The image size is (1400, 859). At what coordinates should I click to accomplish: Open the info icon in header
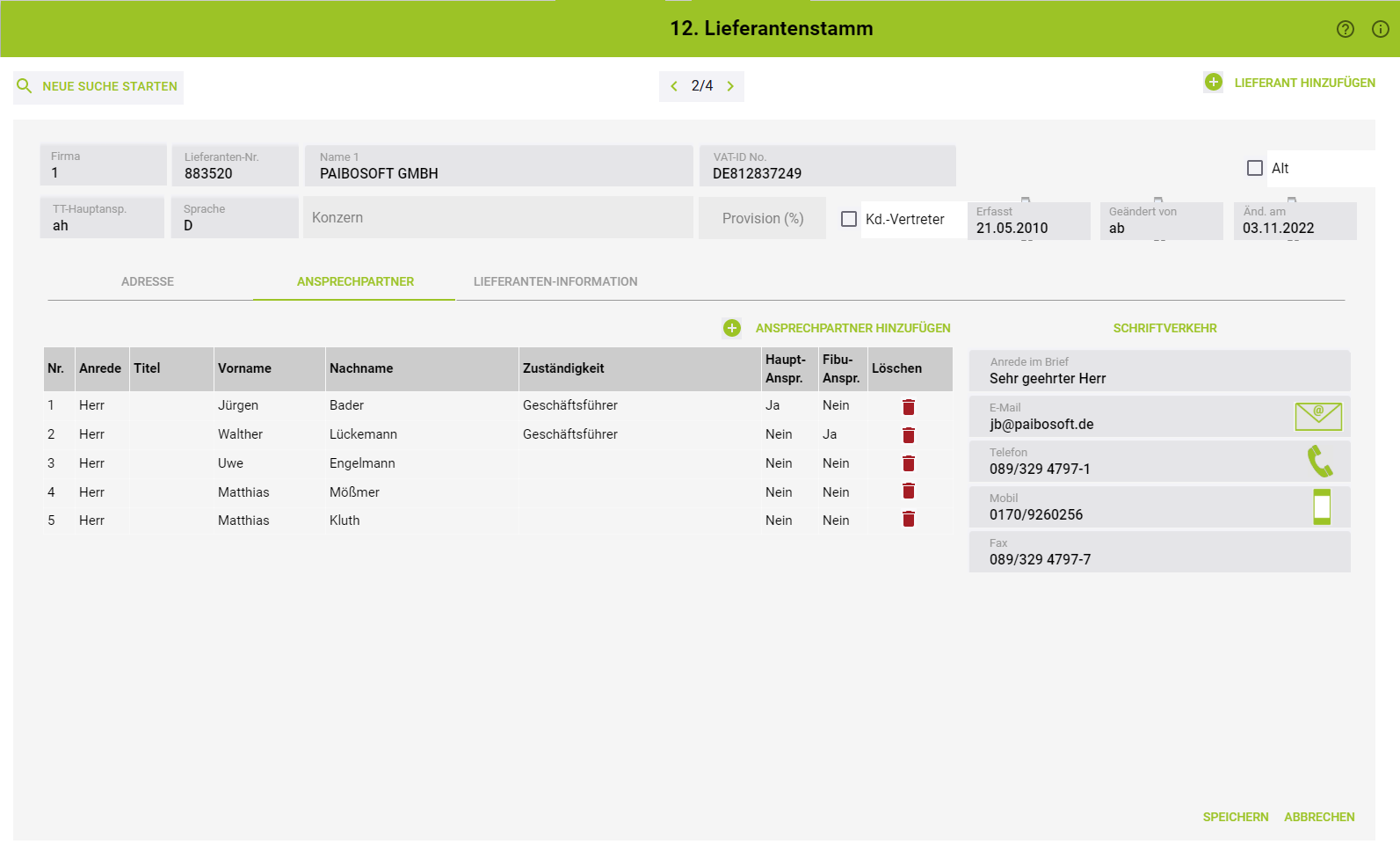(x=1380, y=29)
